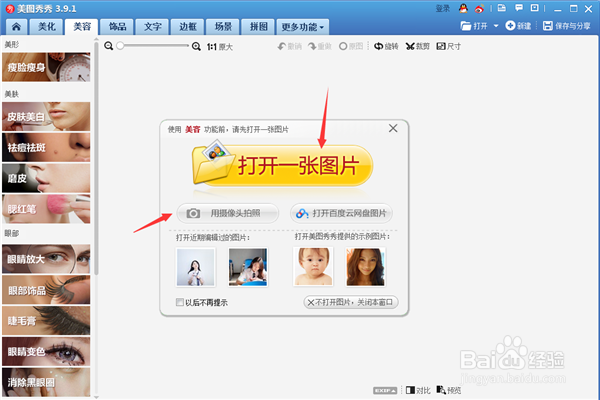Open the 文字 tab
This screenshot has width=600, height=400.
(153, 27)
